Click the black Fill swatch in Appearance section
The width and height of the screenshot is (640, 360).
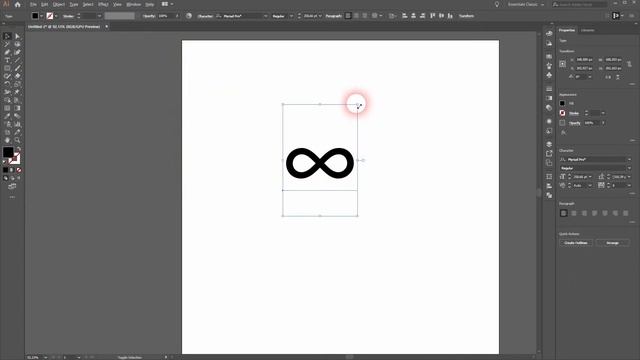pos(562,103)
